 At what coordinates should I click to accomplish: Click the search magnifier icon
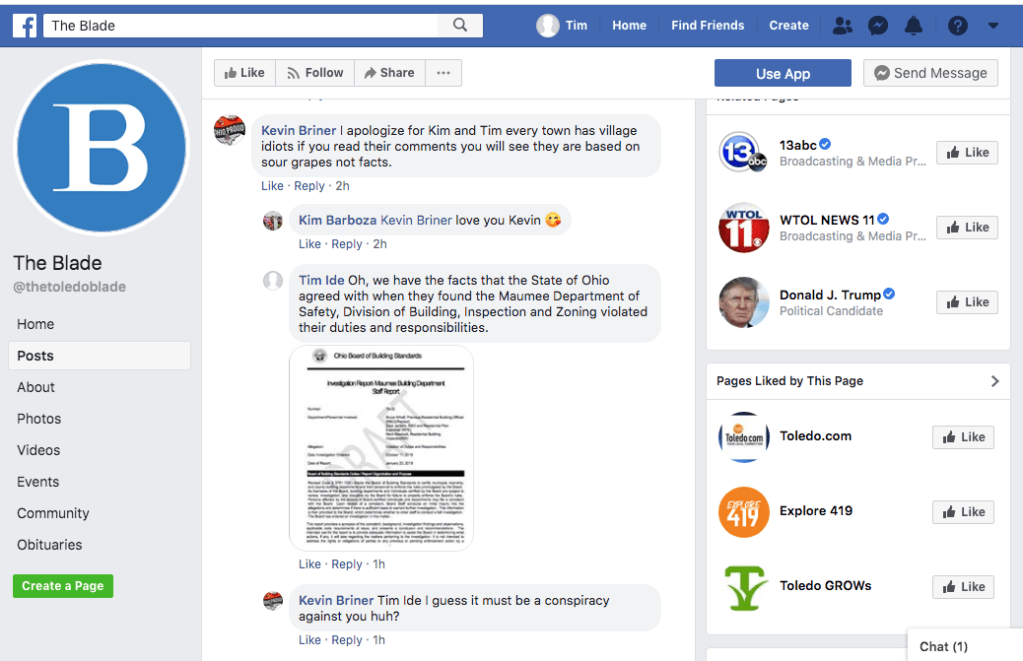pyautogui.click(x=460, y=26)
